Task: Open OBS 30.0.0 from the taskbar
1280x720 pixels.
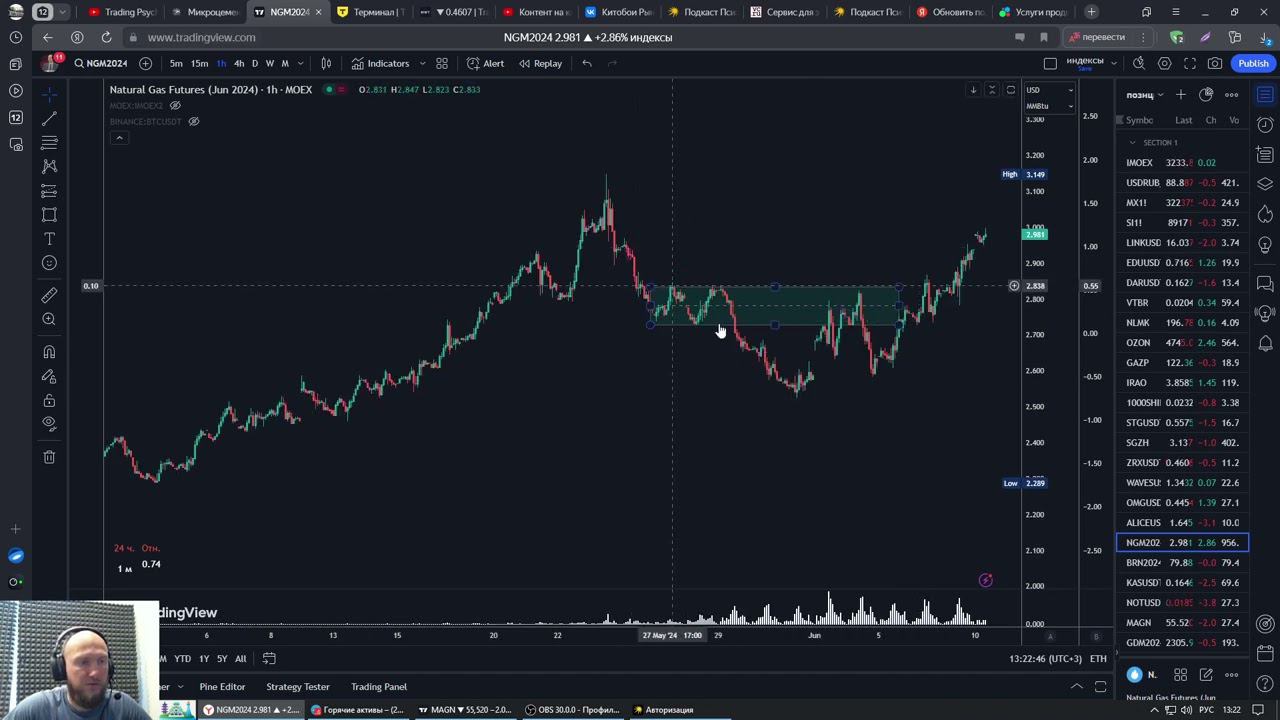Action: tap(575, 710)
